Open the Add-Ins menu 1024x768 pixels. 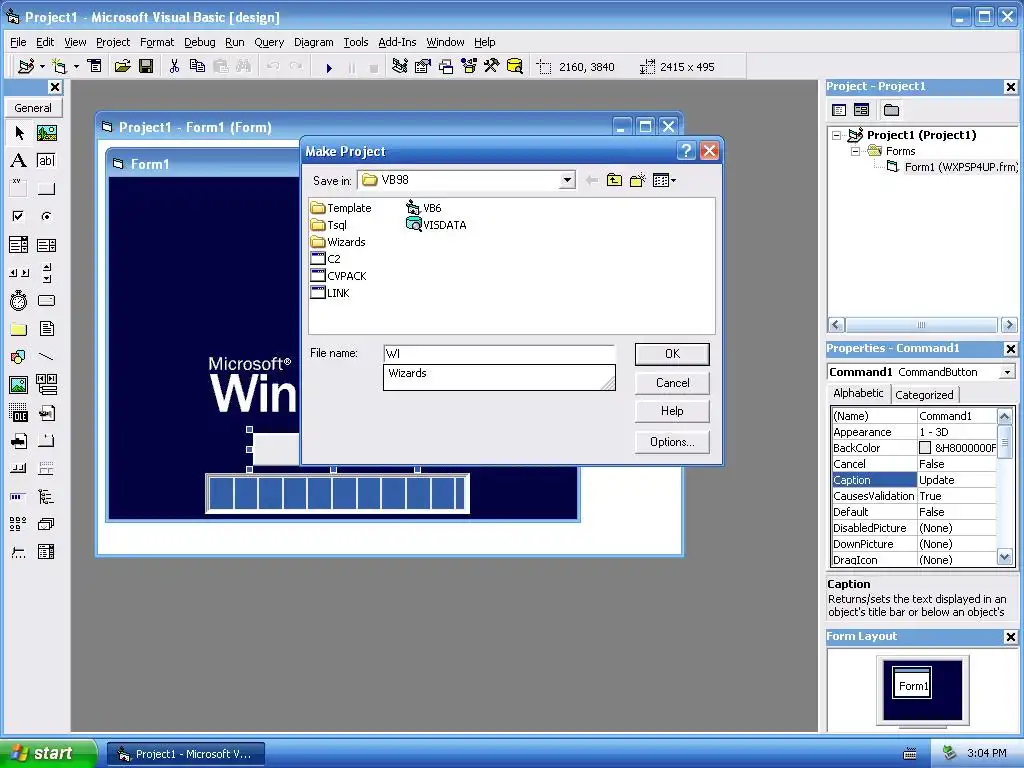pos(397,42)
